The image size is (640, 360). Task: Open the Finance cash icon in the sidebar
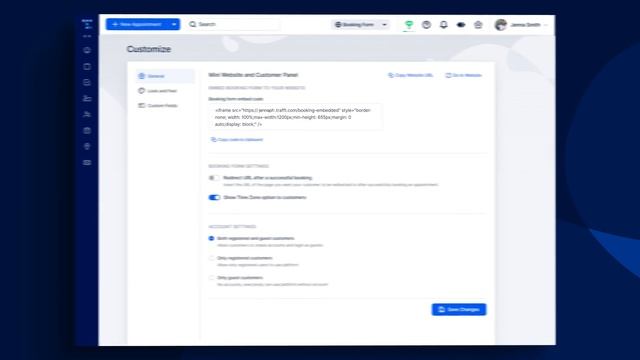point(87,162)
